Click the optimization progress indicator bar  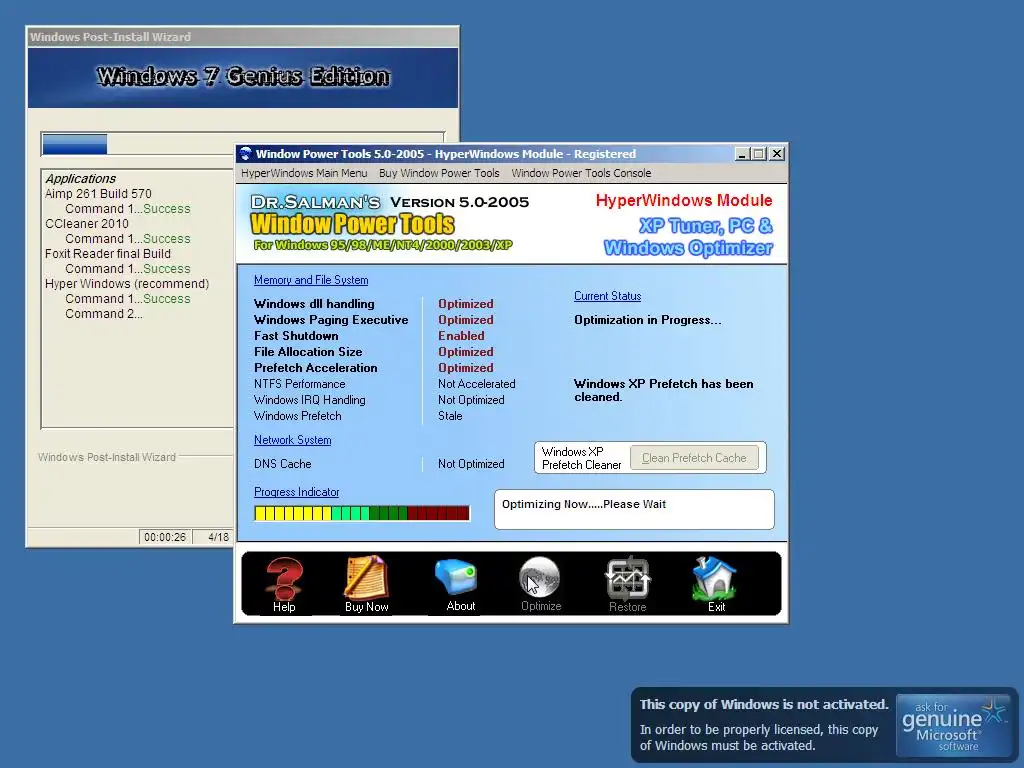(362, 513)
